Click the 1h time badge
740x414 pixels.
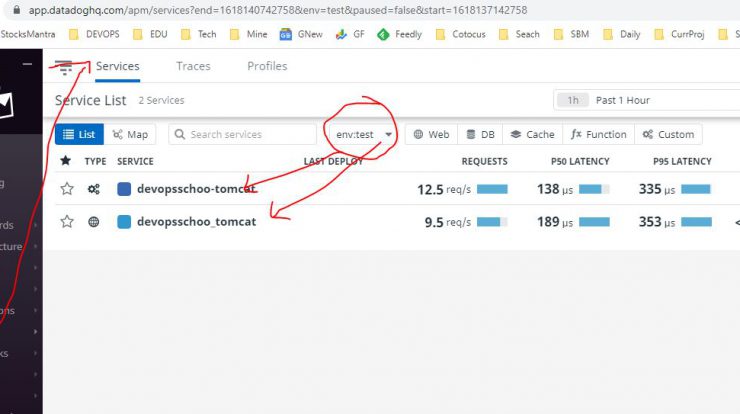[x=572, y=100]
